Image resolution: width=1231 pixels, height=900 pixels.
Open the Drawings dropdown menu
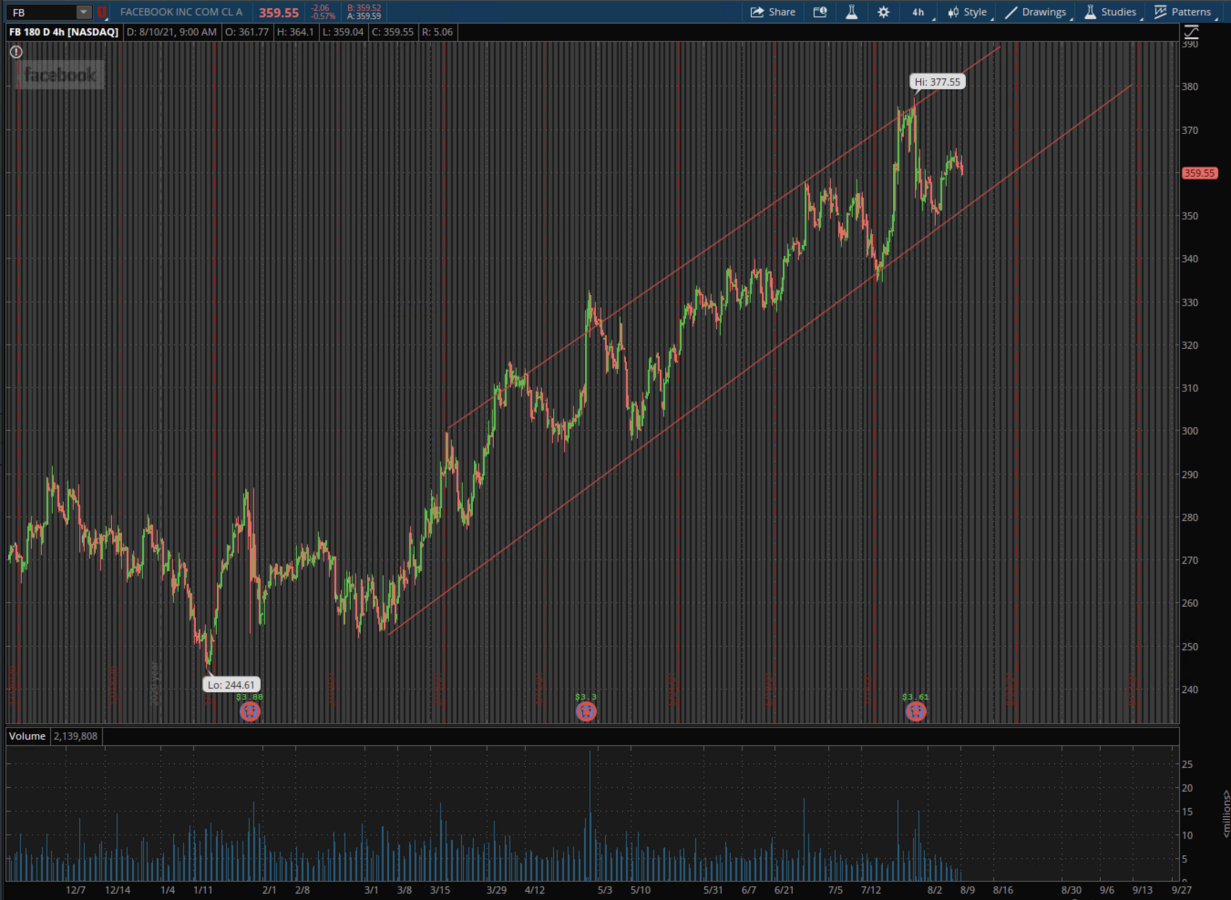click(1036, 12)
